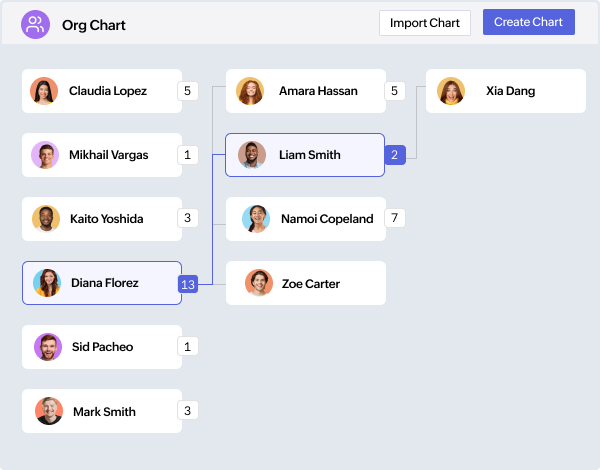
Task: Click Mikhail Vargas's profile picture
Action: (x=45, y=155)
